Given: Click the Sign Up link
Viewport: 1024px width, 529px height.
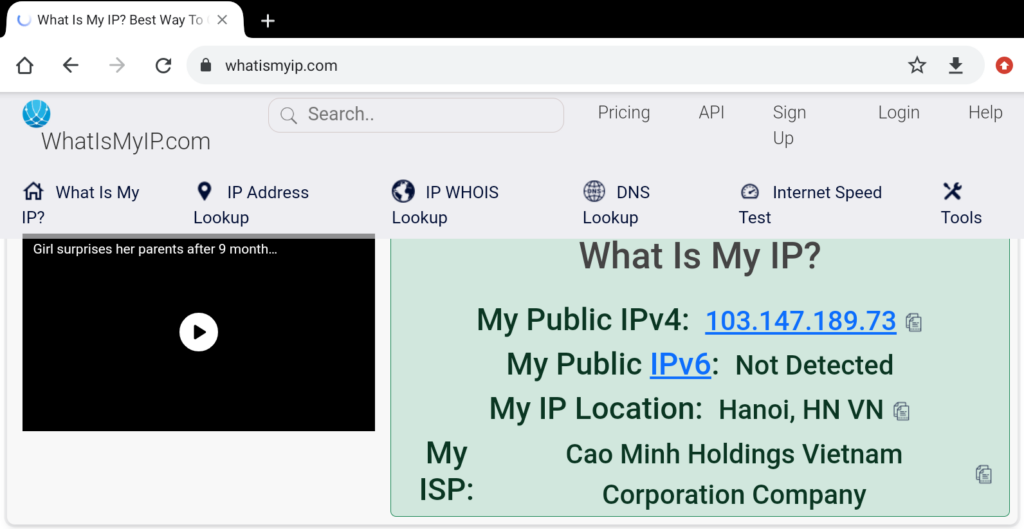Looking at the screenshot, I should 789,125.
